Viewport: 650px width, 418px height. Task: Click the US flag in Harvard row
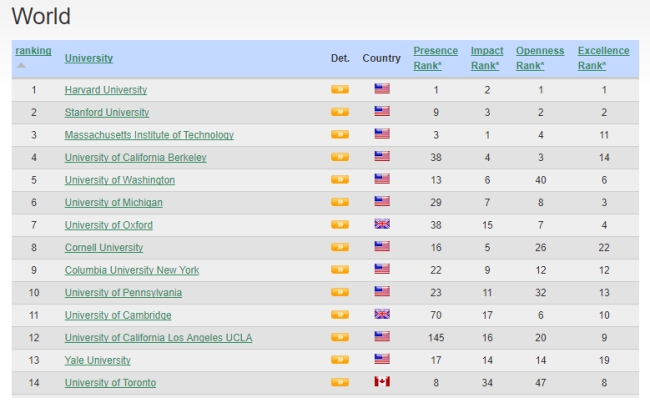pyautogui.click(x=382, y=89)
